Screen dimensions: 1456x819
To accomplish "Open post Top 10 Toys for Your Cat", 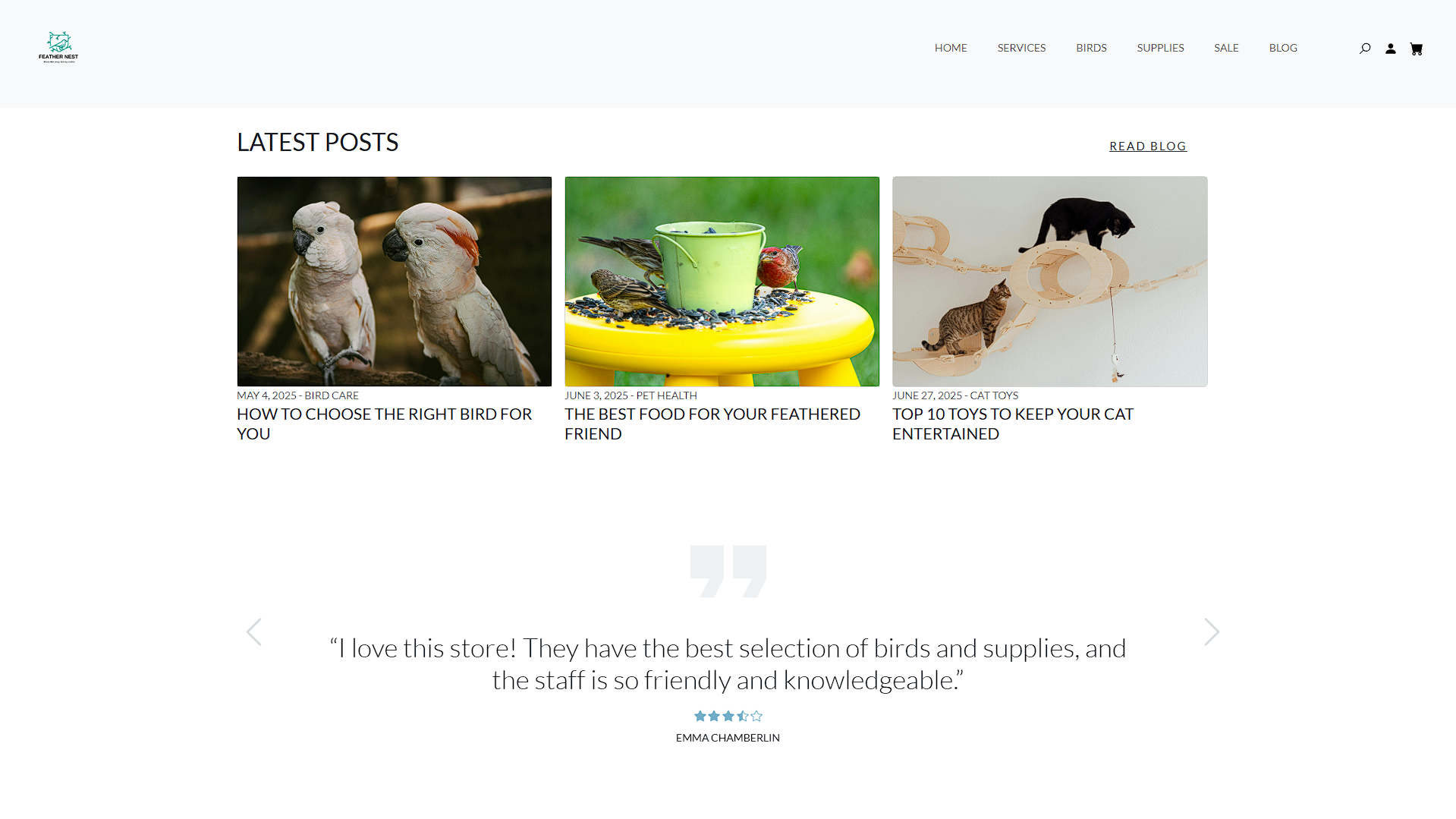I will pyautogui.click(x=1013, y=424).
